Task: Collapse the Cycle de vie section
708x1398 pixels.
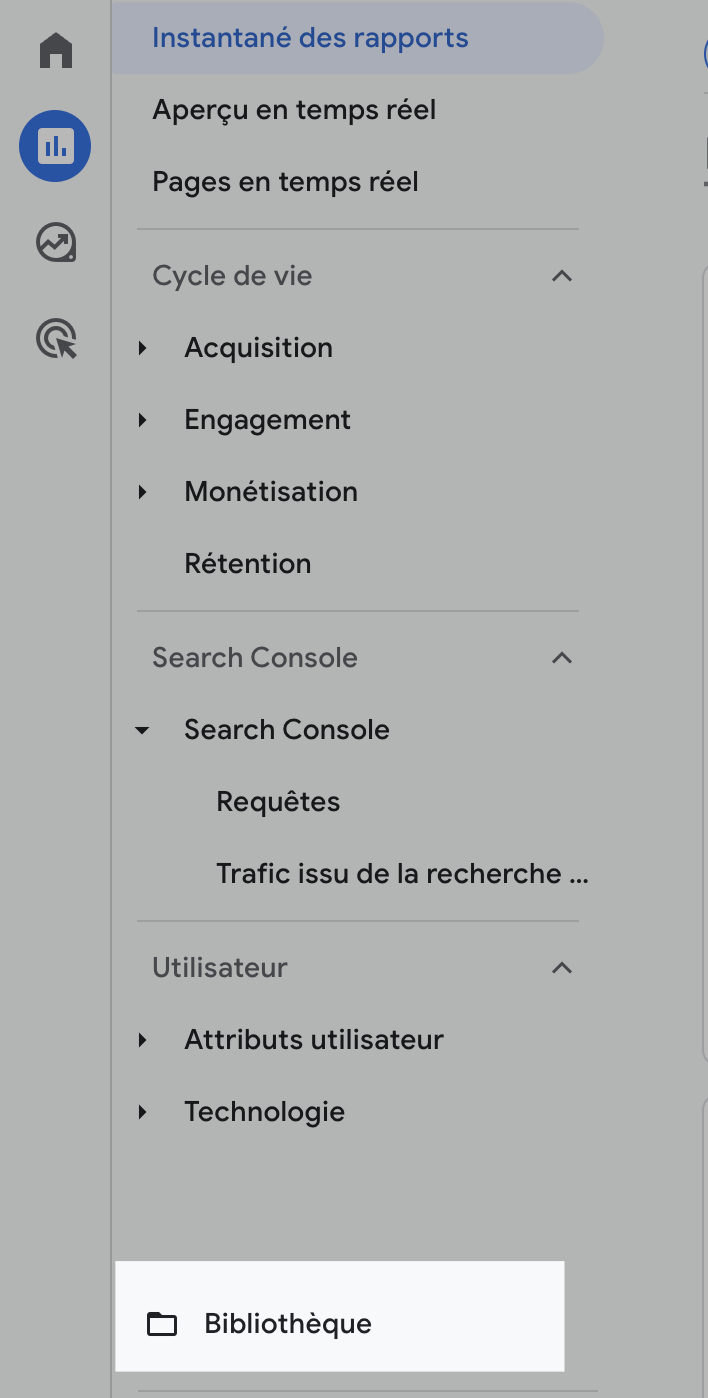Action: pyautogui.click(x=562, y=276)
